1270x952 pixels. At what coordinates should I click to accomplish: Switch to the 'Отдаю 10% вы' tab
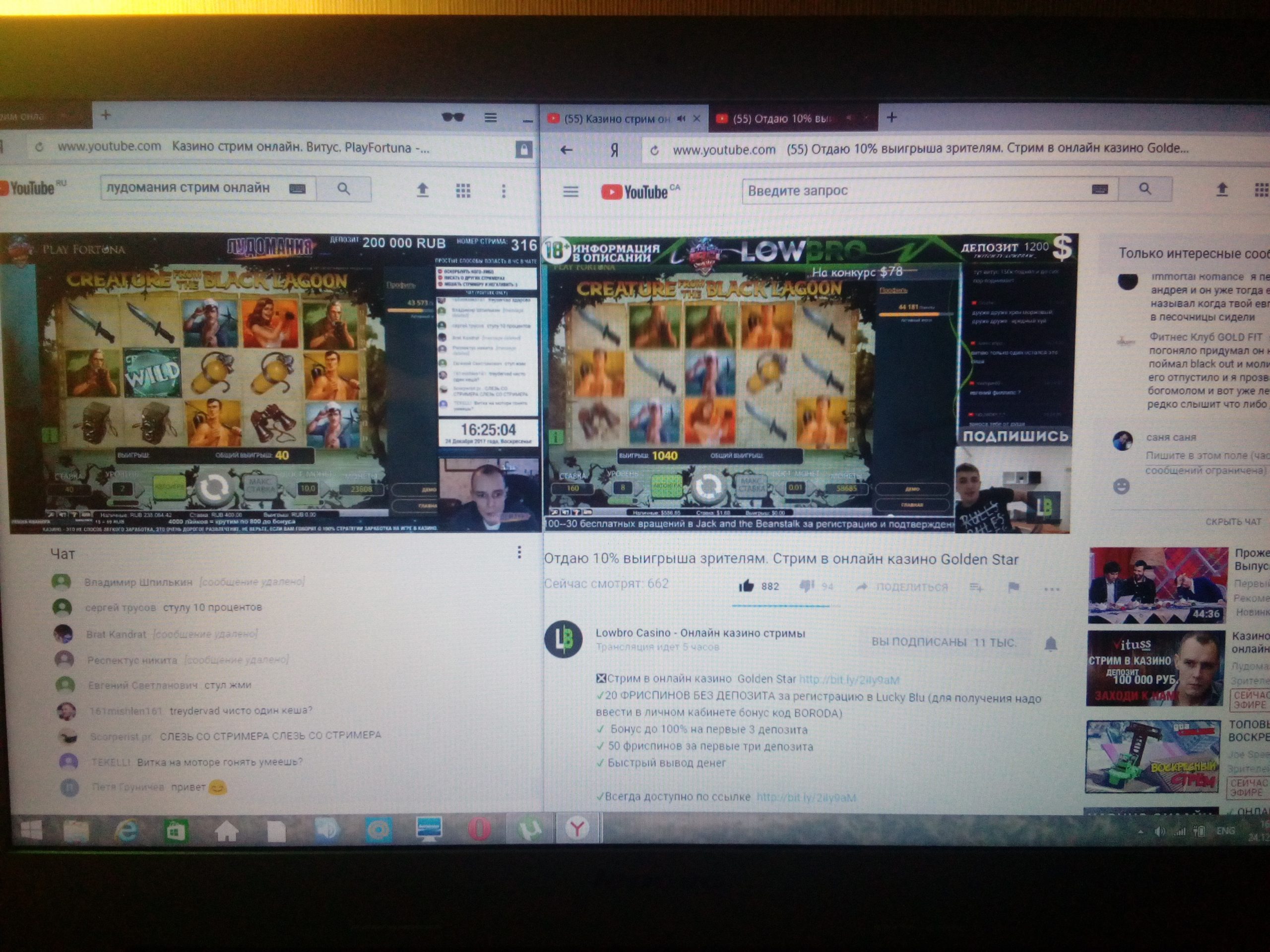coord(782,119)
